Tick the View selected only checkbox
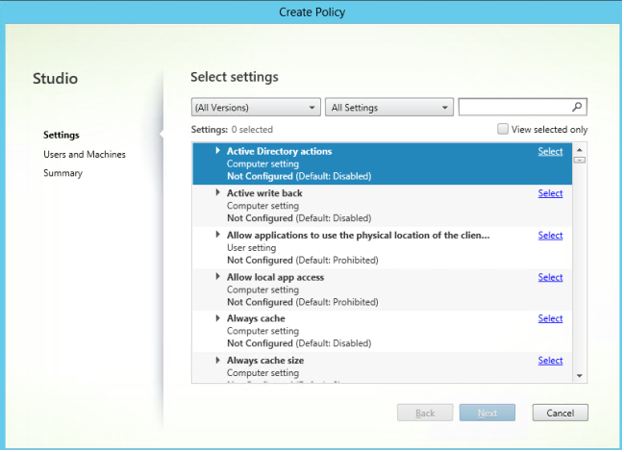624x452 pixels. pos(503,130)
